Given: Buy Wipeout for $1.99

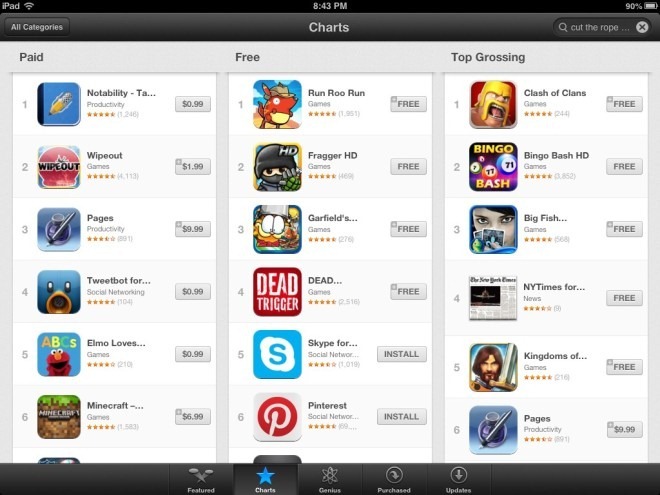Looking at the screenshot, I should coord(193,166).
